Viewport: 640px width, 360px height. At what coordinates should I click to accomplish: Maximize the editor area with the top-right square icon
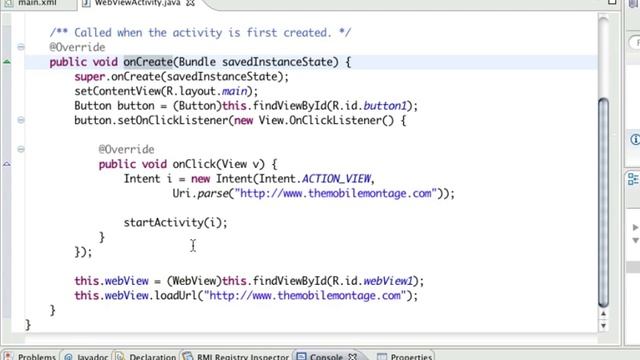(x=612, y=2)
